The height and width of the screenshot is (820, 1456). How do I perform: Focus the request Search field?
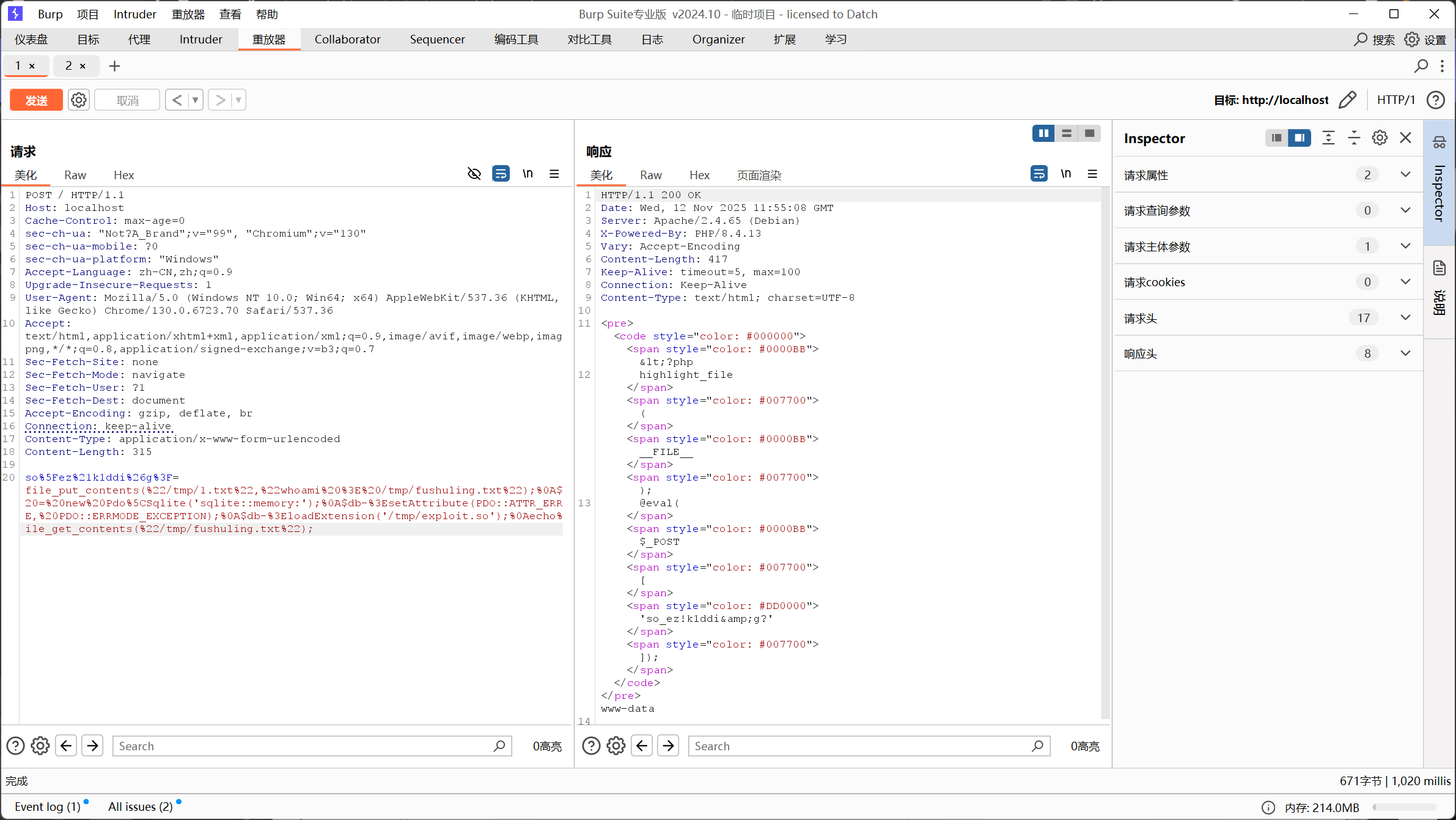pyautogui.click(x=312, y=746)
